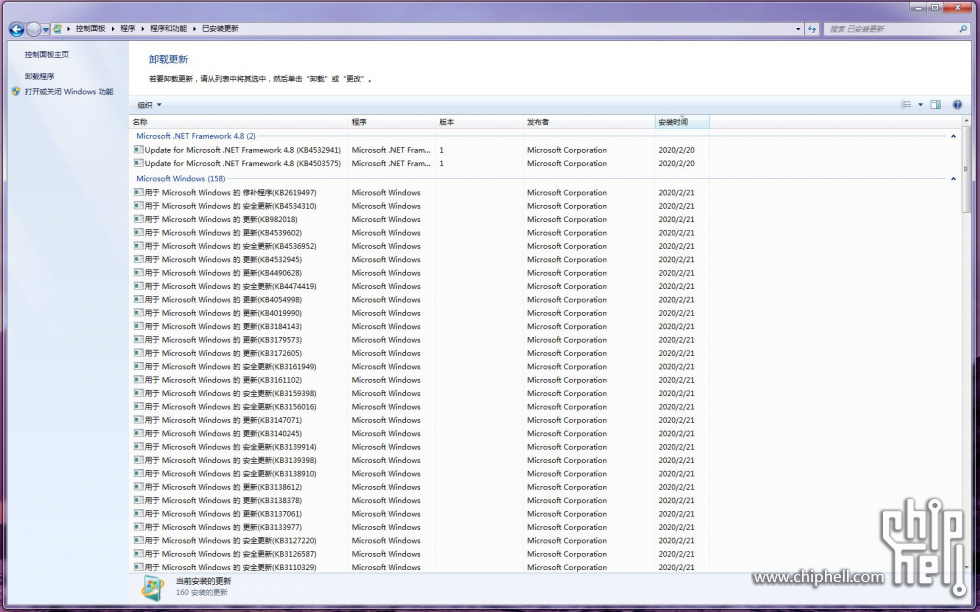Collapse the Microsoft .NET Framework 4.8 group
Screen dimensions: 980x612
(x=953, y=136)
